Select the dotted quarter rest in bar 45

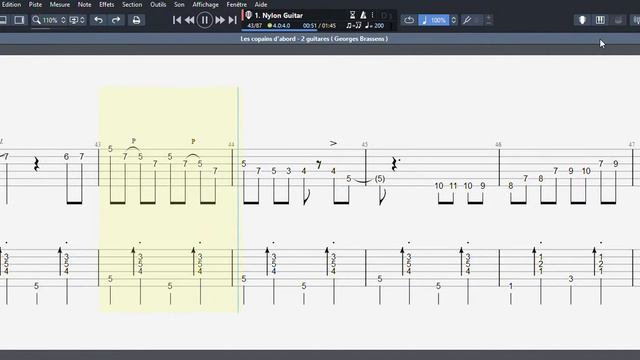[x=395, y=164]
